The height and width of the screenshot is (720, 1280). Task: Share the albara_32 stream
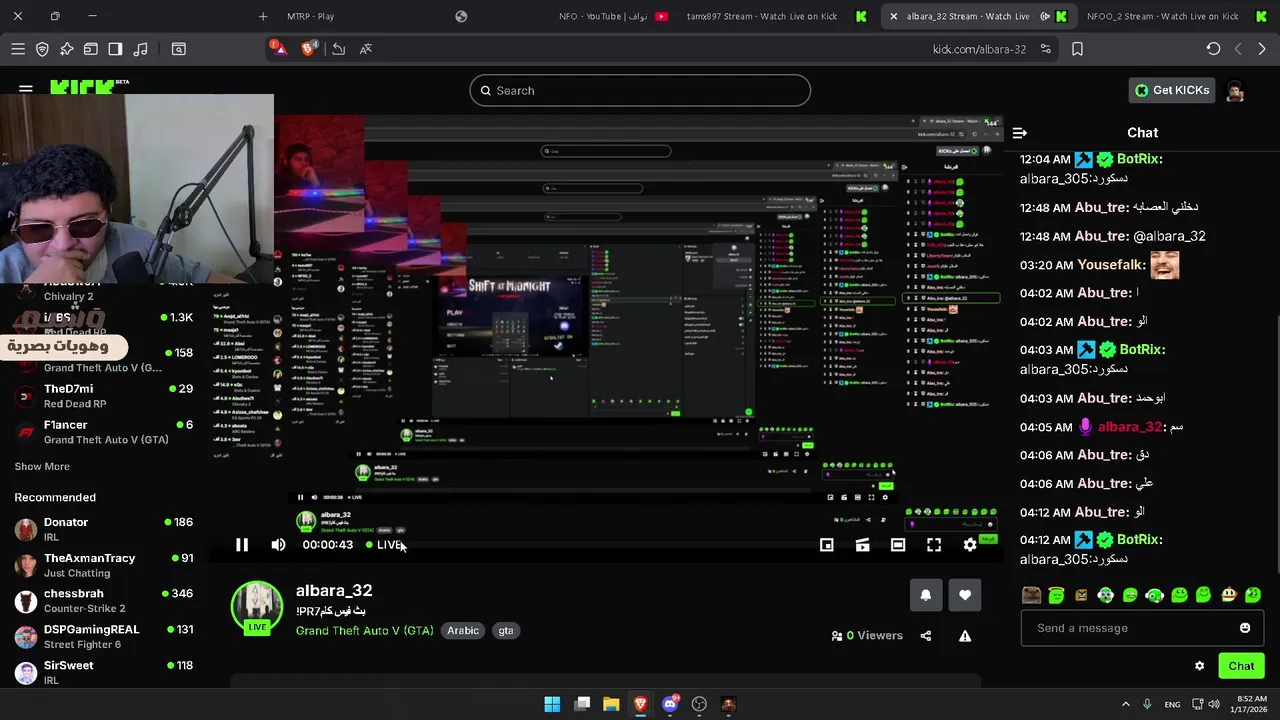[926, 636]
